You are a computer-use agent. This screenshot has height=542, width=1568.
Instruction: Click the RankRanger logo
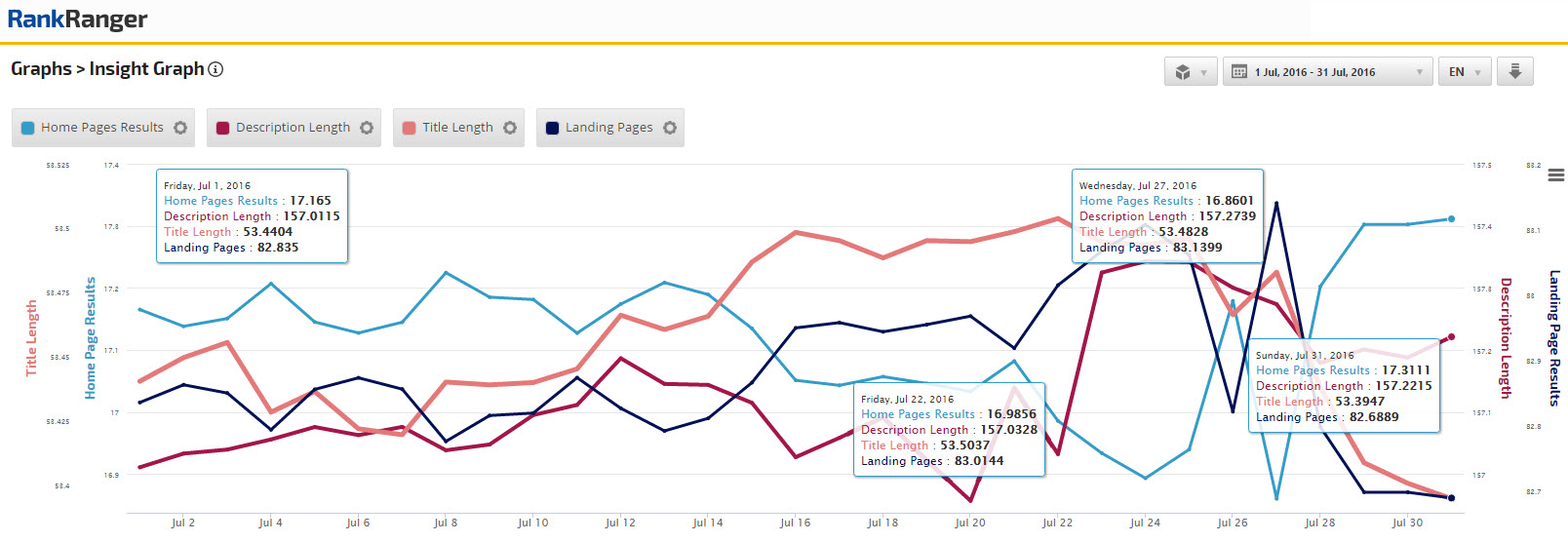[x=77, y=19]
